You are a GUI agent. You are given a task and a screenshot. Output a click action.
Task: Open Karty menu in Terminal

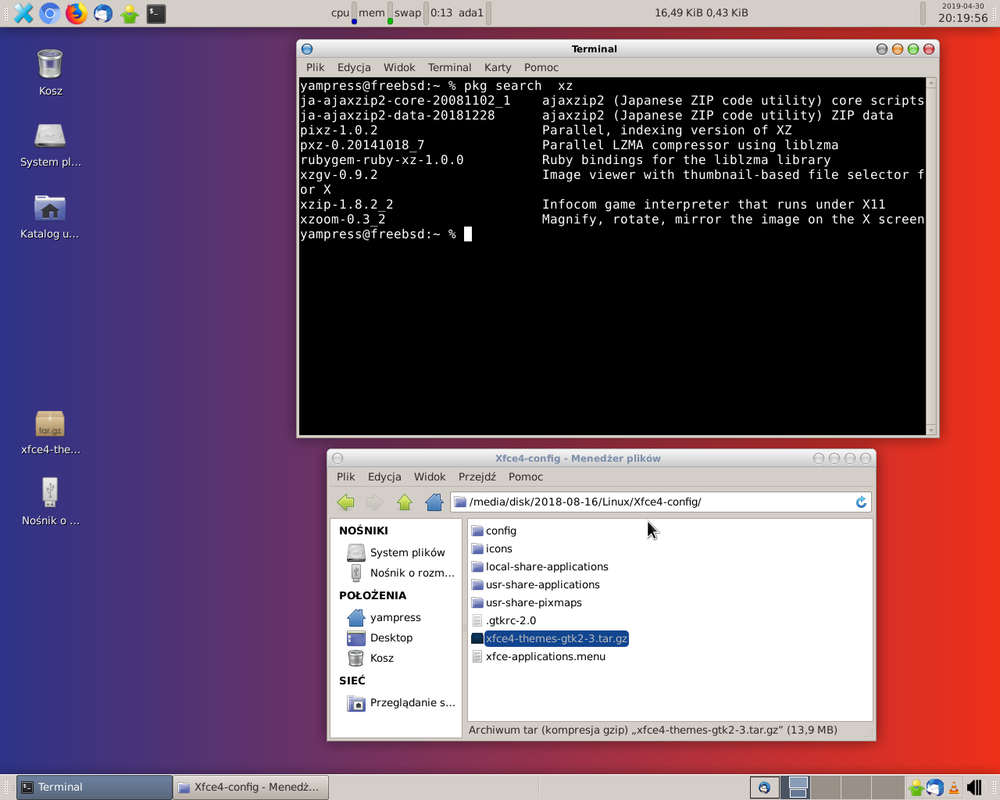point(497,68)
